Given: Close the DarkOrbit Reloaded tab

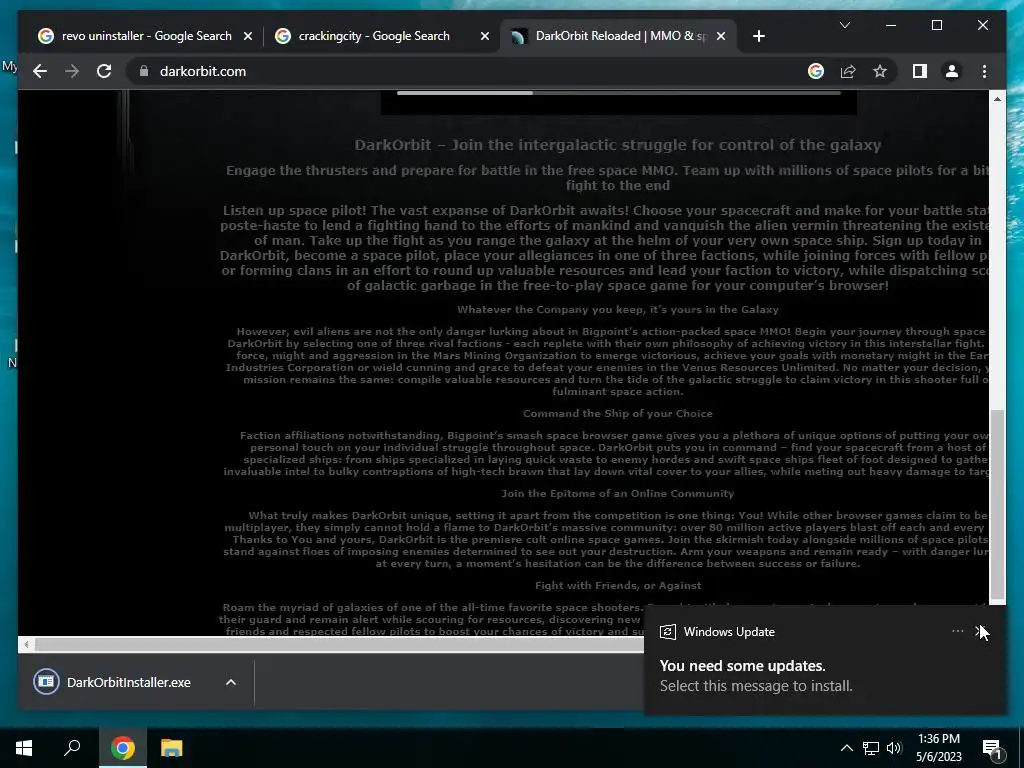Looking at the screenshot, I should 720,36.
